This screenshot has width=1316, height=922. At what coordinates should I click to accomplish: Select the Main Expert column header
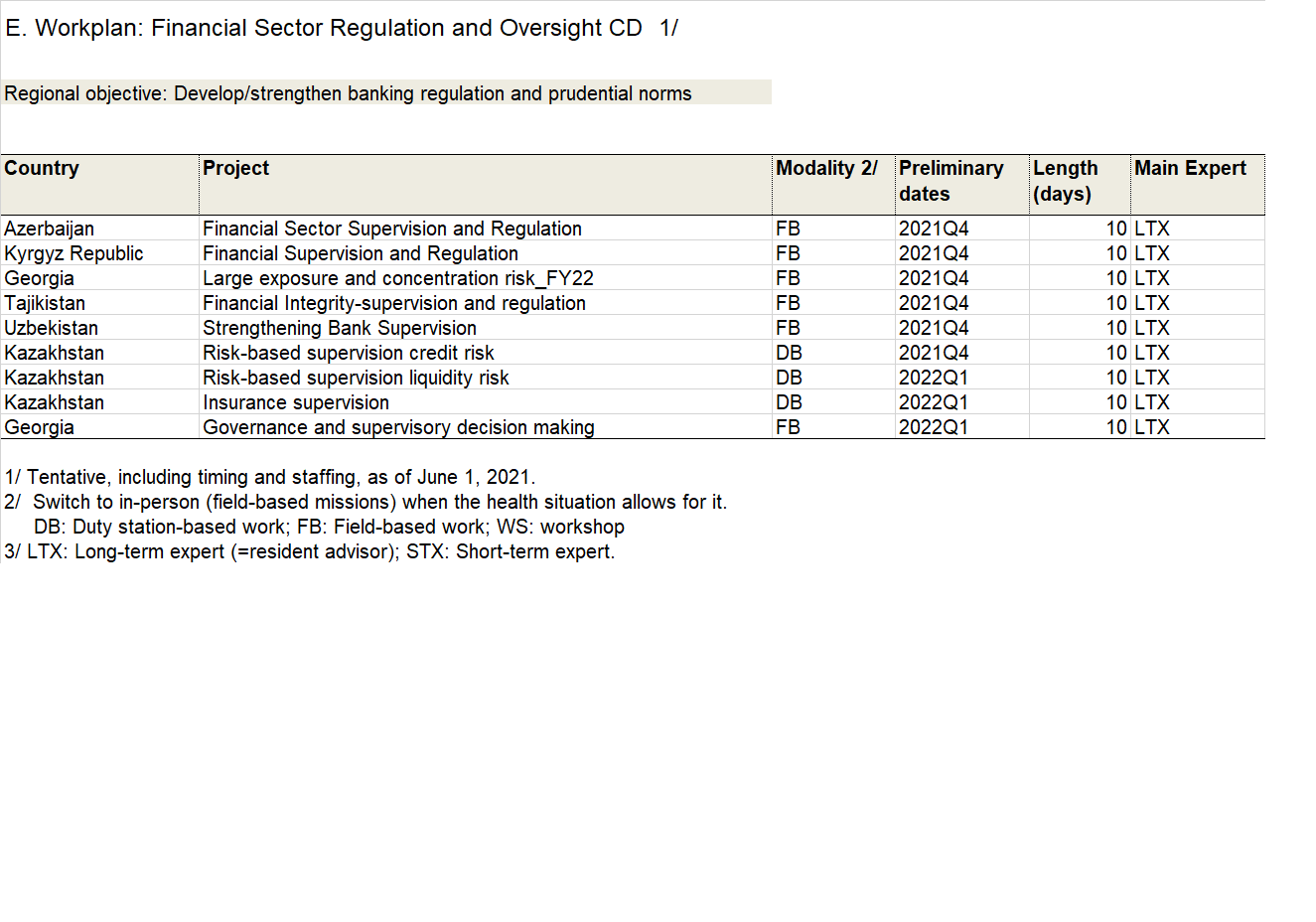[1189, 169]
